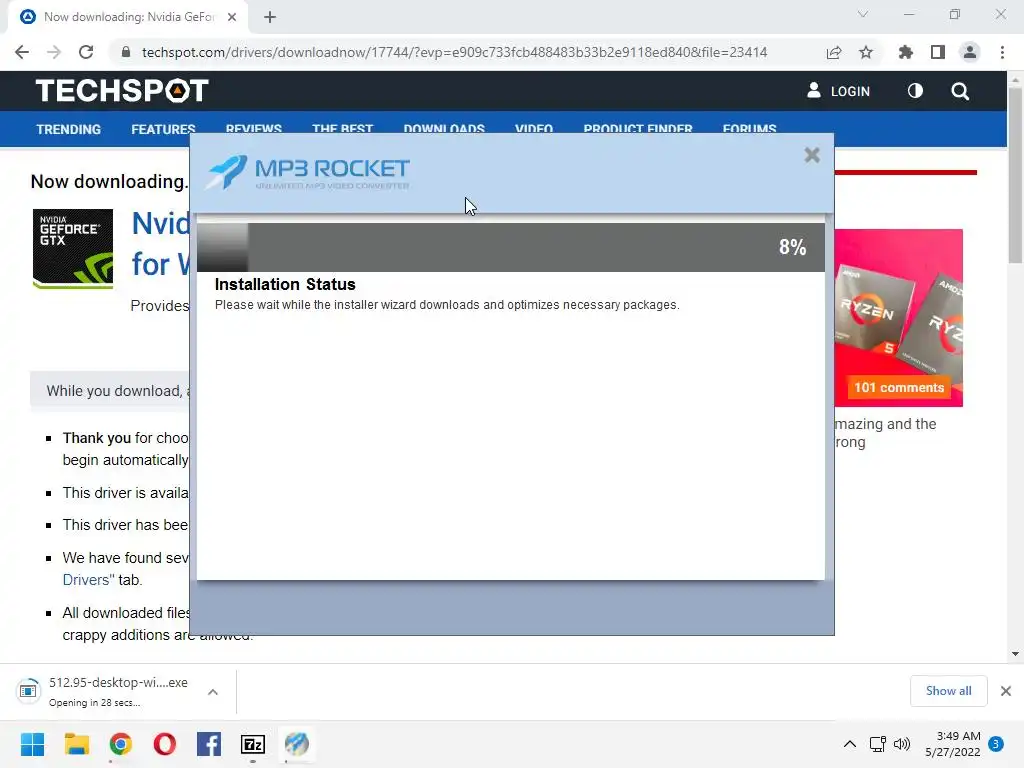Expand the download item options chevron
The width and height of the screenshot is (1024, 768).
click(213, 692)
